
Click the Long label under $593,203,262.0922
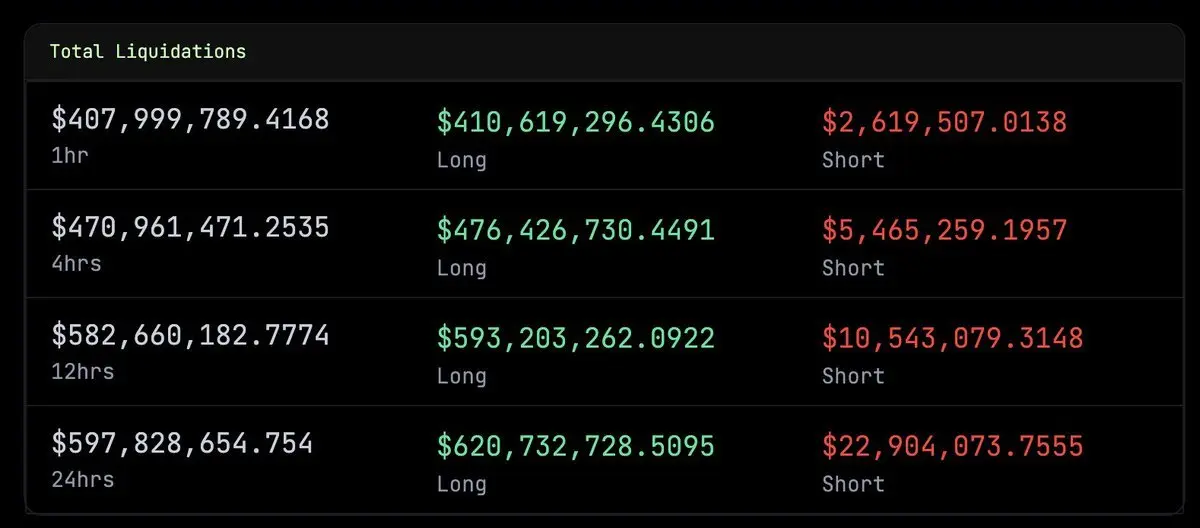pos(462,376)
